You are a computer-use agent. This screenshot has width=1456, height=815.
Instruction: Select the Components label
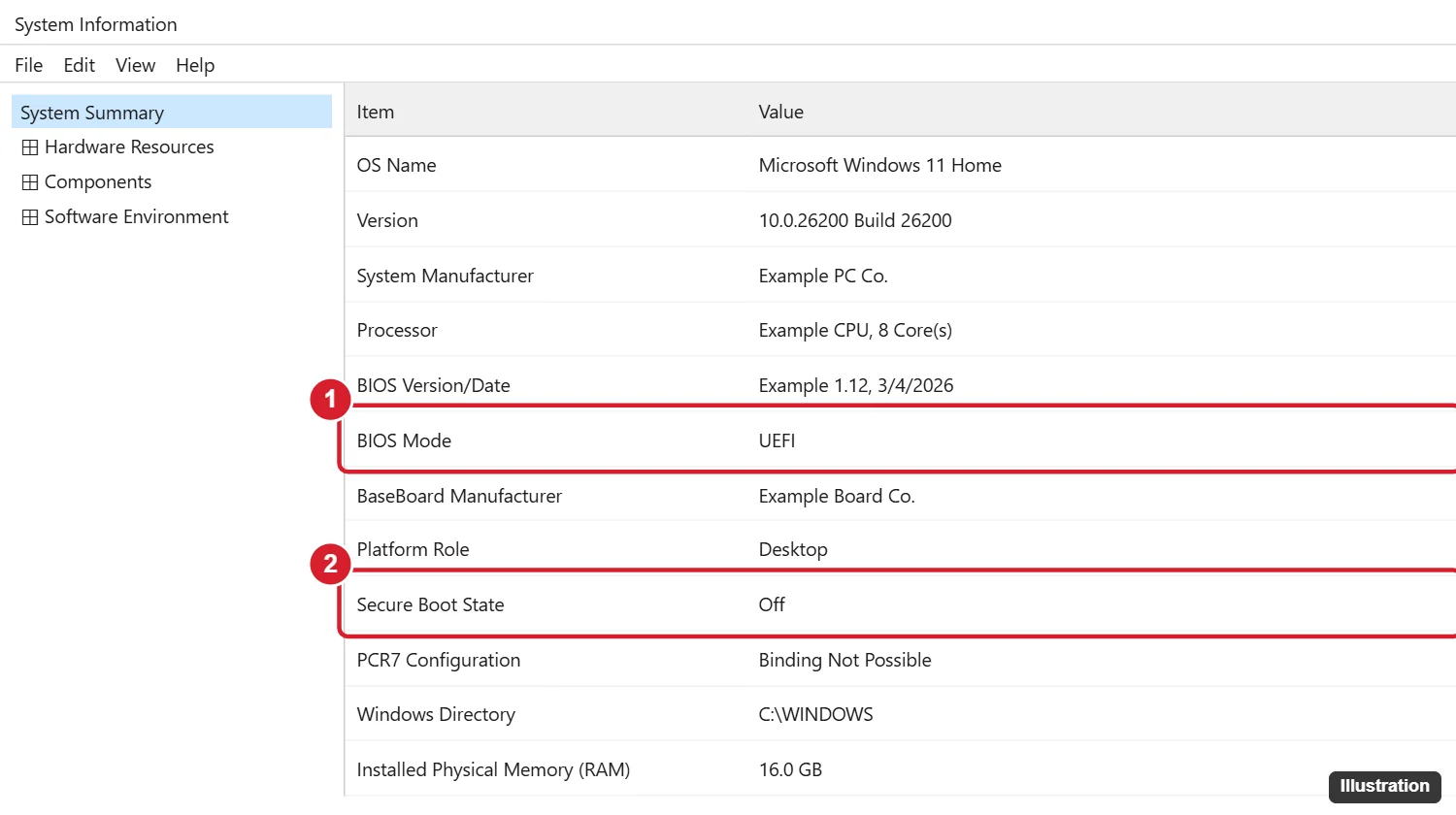pos(98,181)
